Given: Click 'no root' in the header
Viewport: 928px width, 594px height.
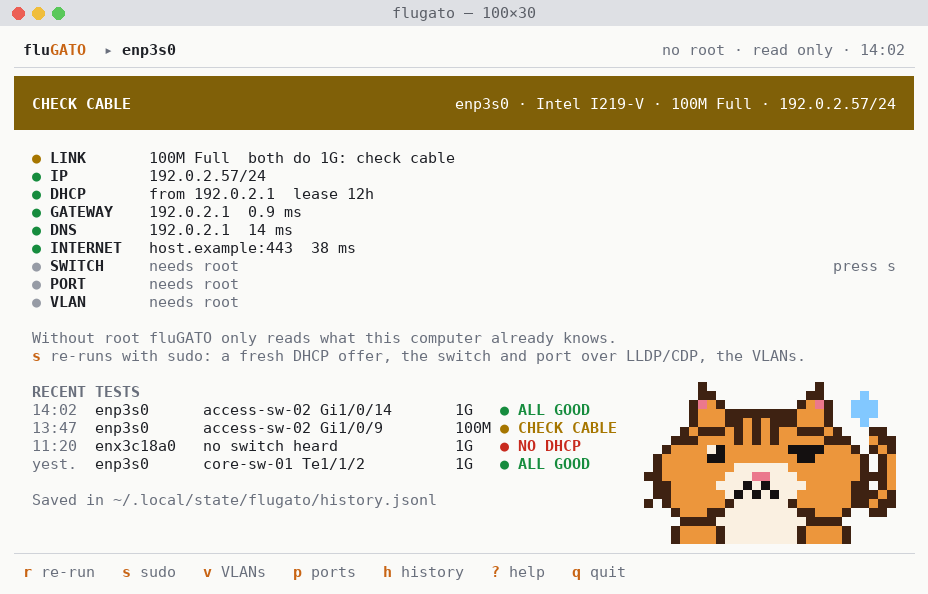Looking at the screenshot, I should pyautogui.click(x=693, y=50).
